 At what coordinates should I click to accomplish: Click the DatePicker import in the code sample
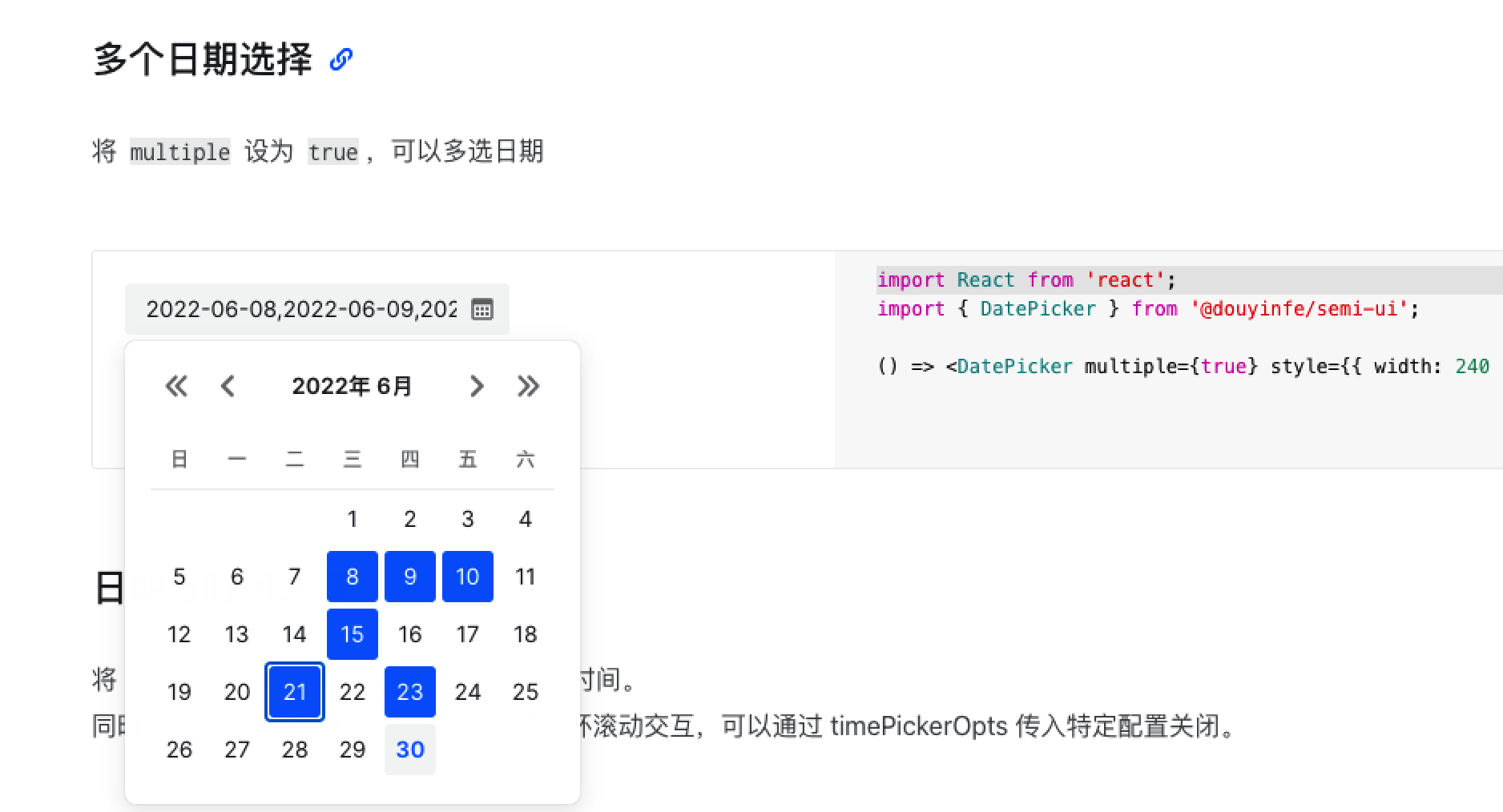[1037, 308]
